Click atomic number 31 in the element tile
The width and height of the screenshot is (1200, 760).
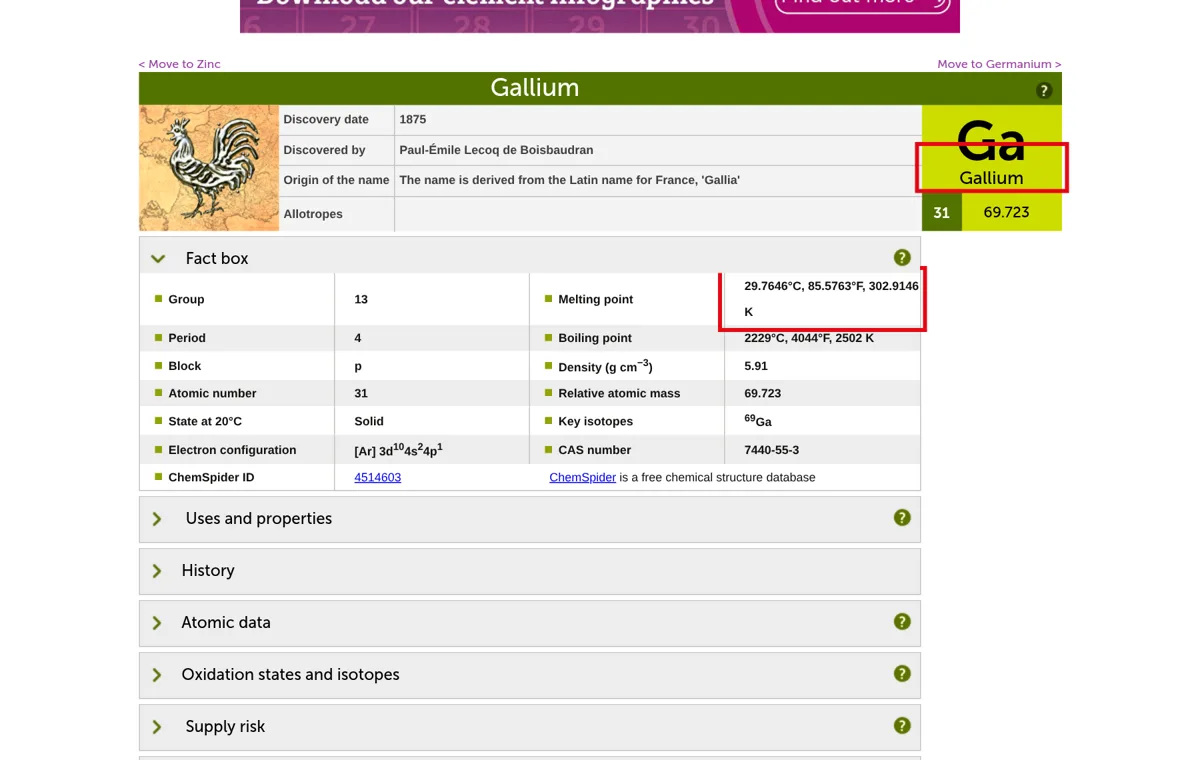click(941, 212)
